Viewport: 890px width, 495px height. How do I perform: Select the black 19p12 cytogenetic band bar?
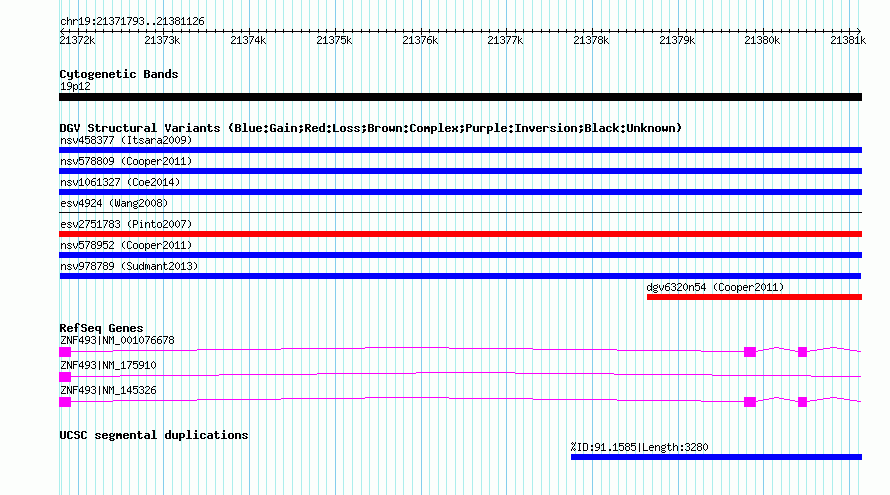point(460,97)
